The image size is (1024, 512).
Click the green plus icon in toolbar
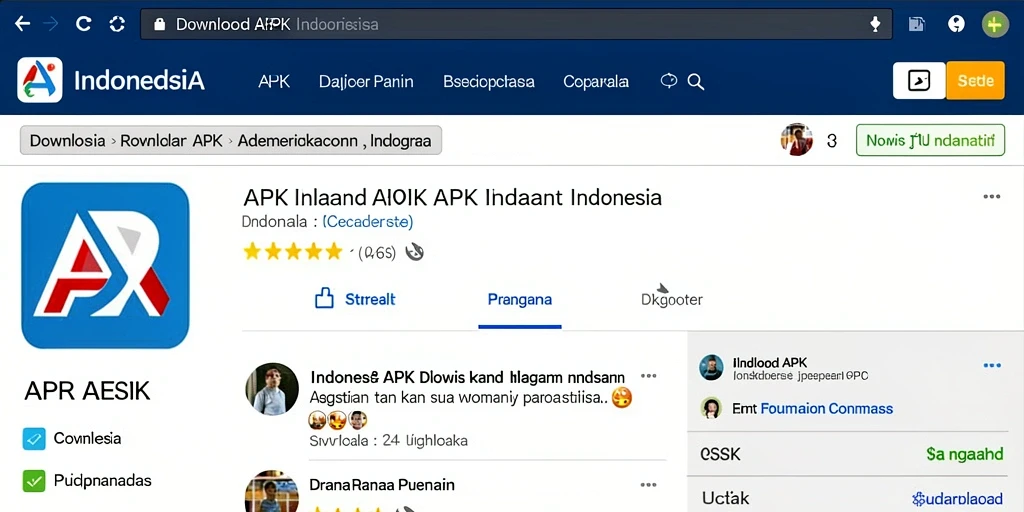(995, 25)
